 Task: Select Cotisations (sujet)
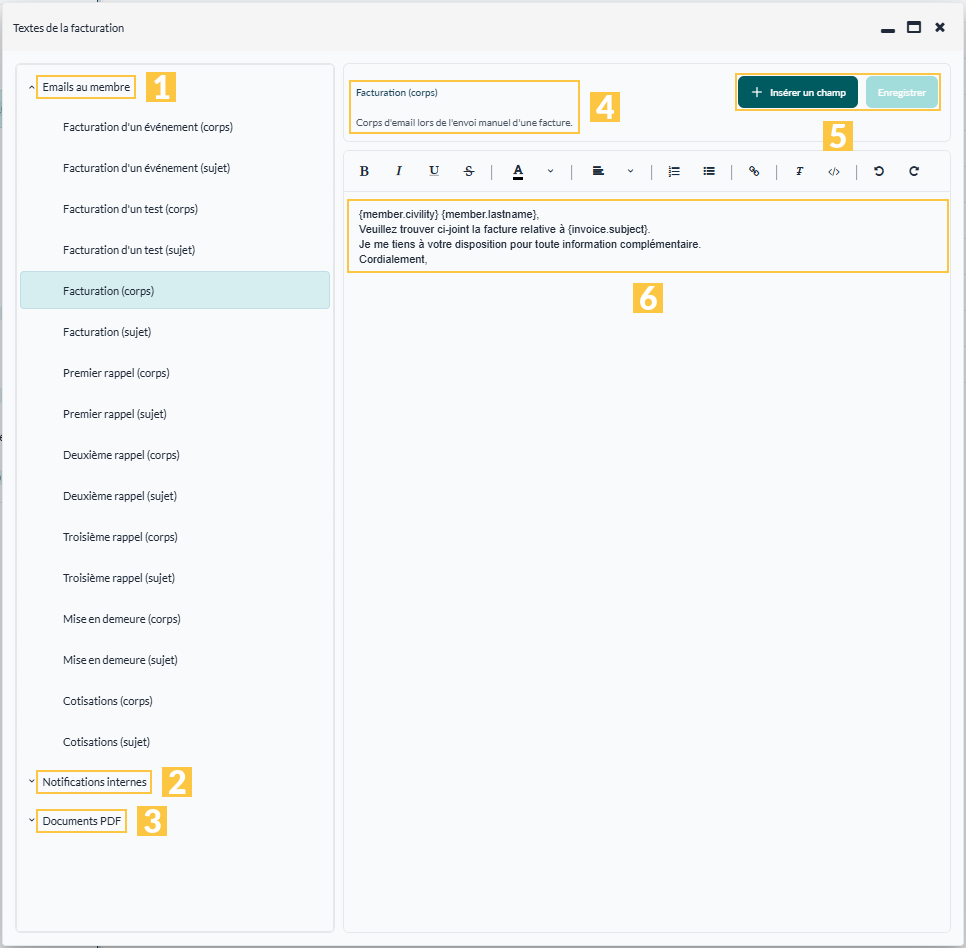pyautogui.click(x=175, y=742)
